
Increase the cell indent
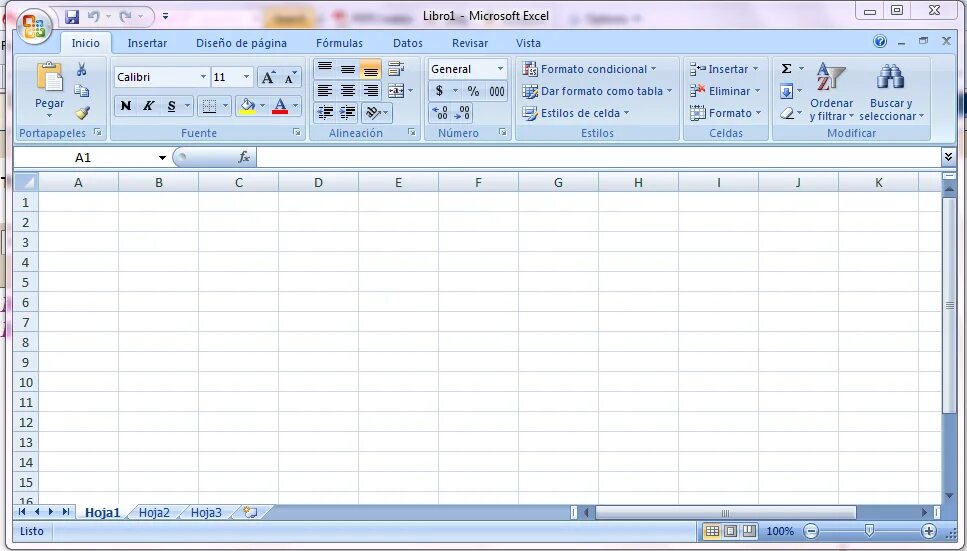click(348, 112)
